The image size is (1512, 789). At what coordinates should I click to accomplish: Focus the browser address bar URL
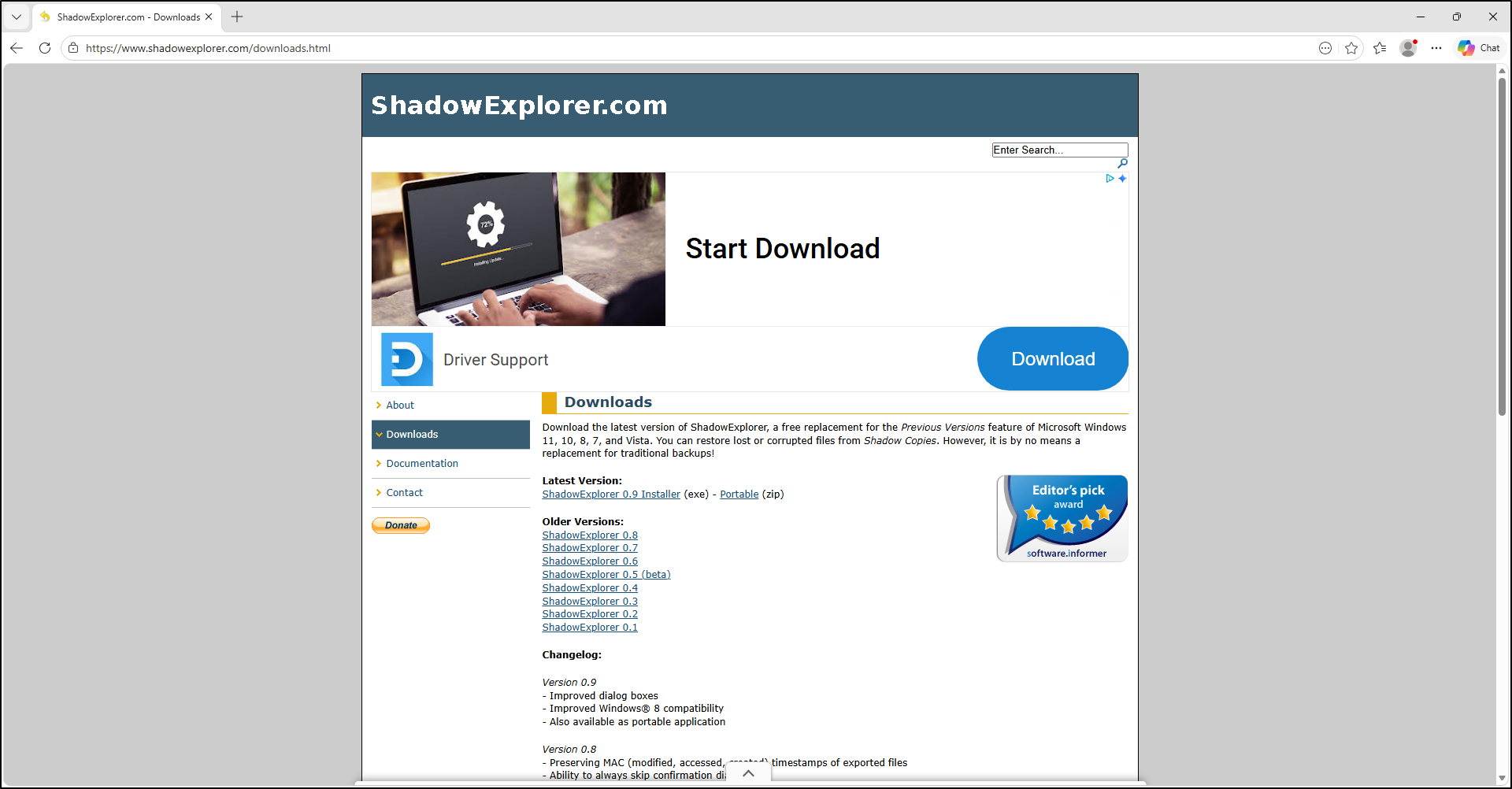click(x=208, y=48)
